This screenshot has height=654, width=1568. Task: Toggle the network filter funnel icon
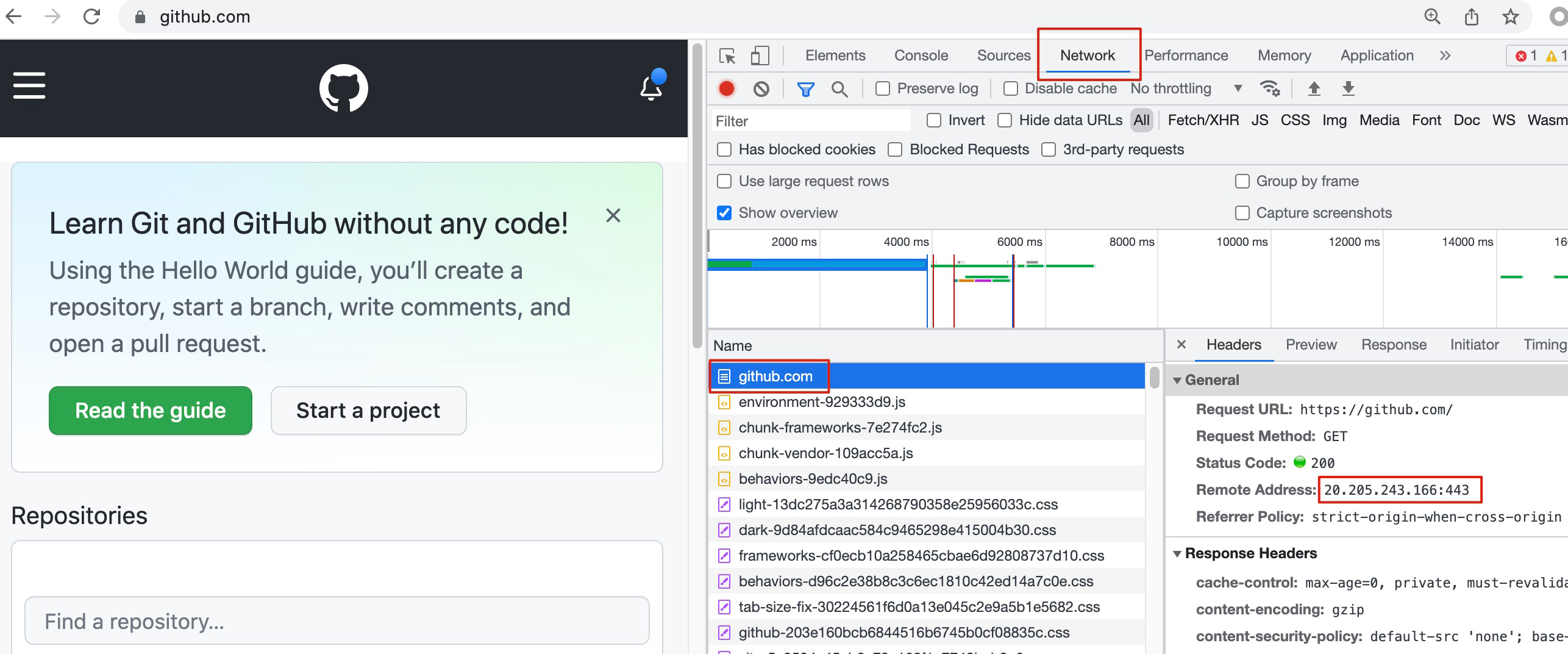805,89
